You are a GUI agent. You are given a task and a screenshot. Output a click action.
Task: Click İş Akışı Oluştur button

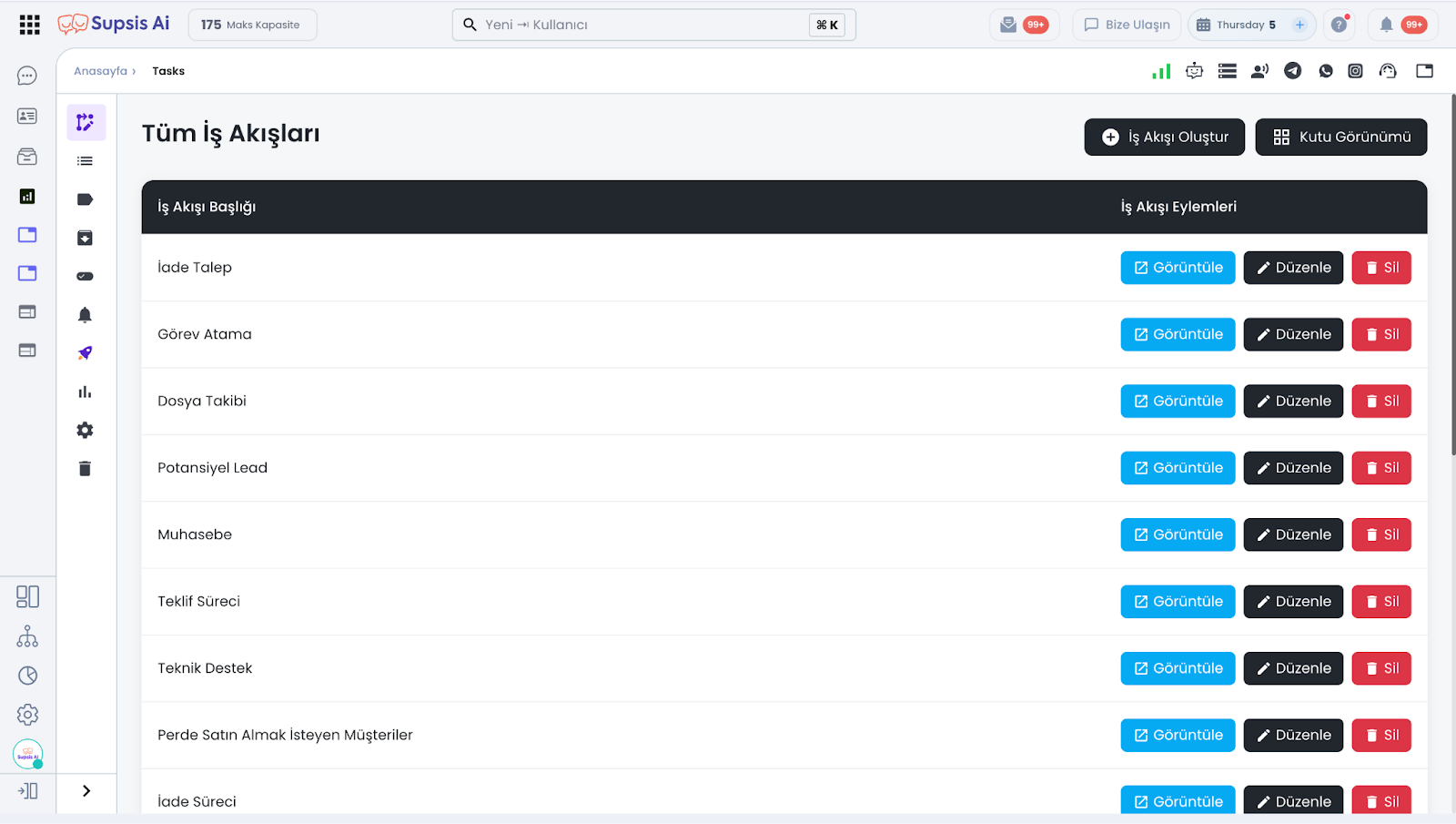tap(1164, 137)
